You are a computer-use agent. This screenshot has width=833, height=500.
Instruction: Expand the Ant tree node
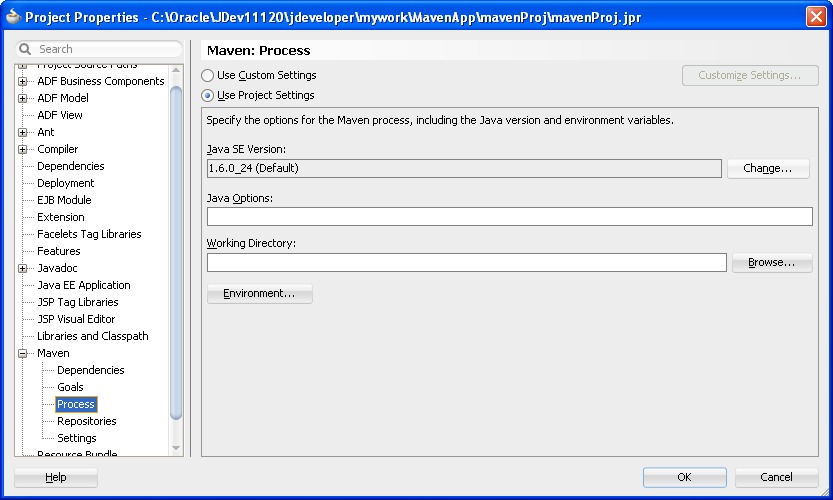pyautogui.click(x=22, y=132)
